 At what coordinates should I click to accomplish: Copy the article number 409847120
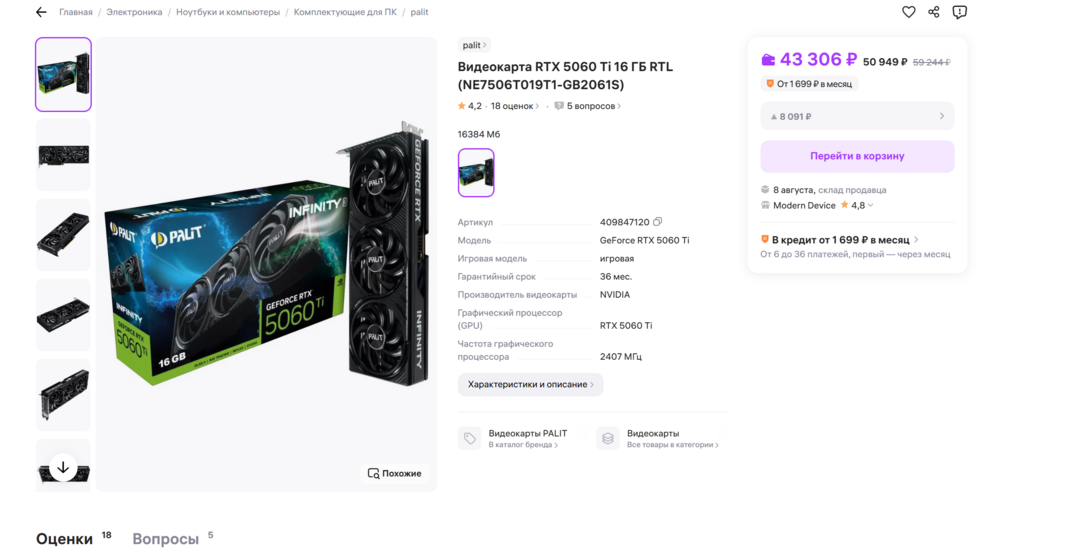click(657, 222)
